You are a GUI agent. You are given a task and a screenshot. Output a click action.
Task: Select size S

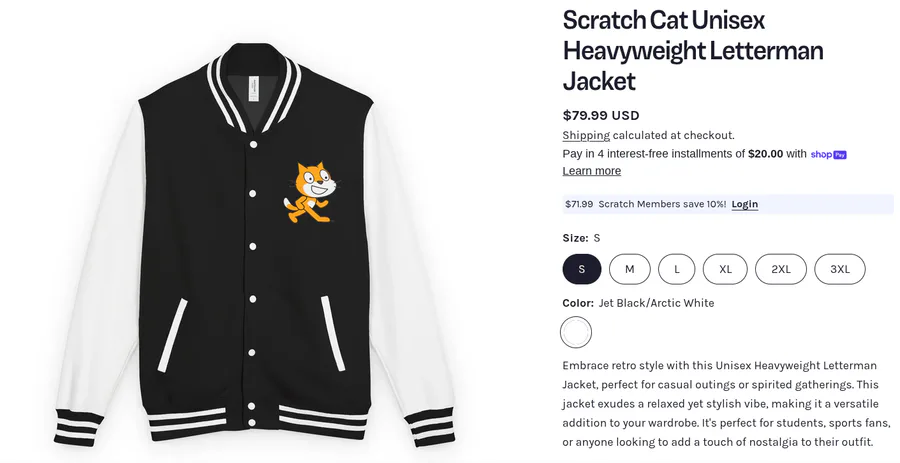(582, 269)
